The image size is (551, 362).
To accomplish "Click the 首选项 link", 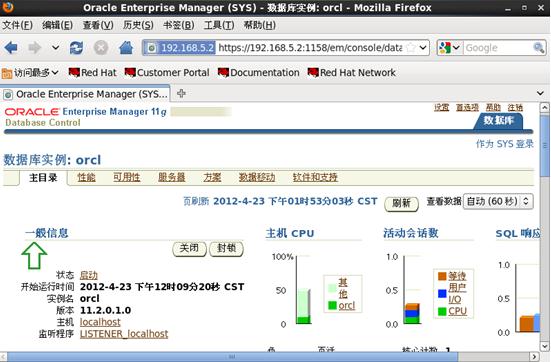I will tap(467, 107).
